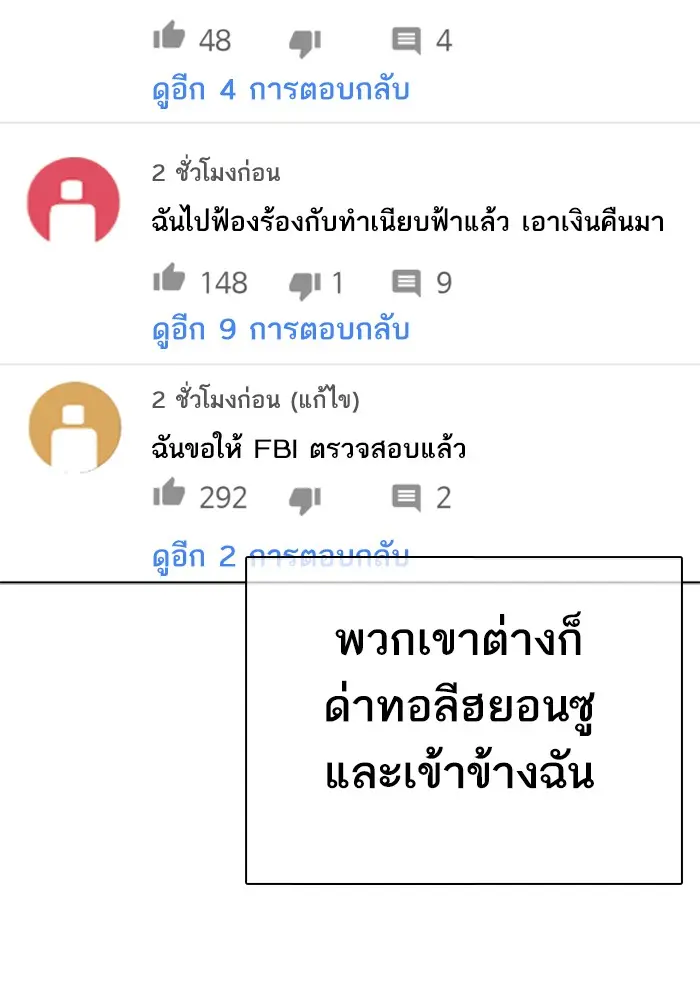
Task: Click the narration box with พวกเขาต่างก็ text
Action: tap(464, 721)
